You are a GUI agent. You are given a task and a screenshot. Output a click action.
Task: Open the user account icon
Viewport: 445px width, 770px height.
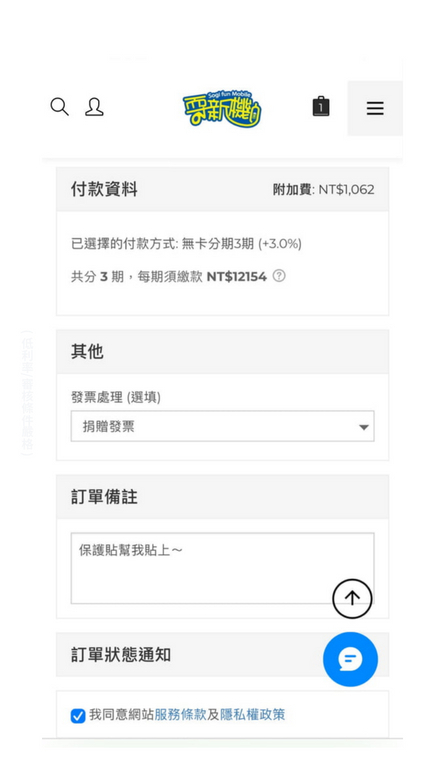pyautogui.click(x=94, y=107)
